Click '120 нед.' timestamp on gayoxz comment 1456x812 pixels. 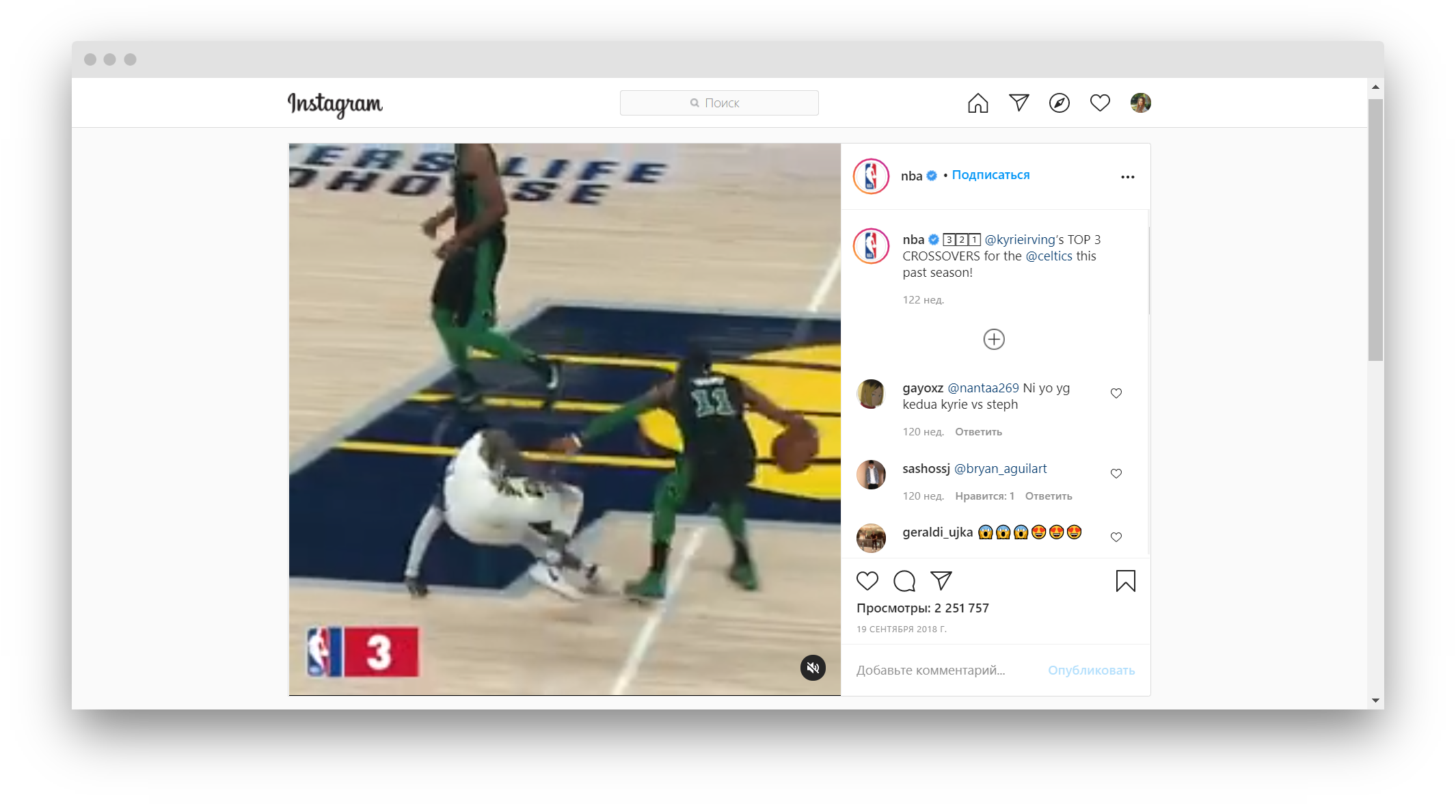[x=923, y=432]
